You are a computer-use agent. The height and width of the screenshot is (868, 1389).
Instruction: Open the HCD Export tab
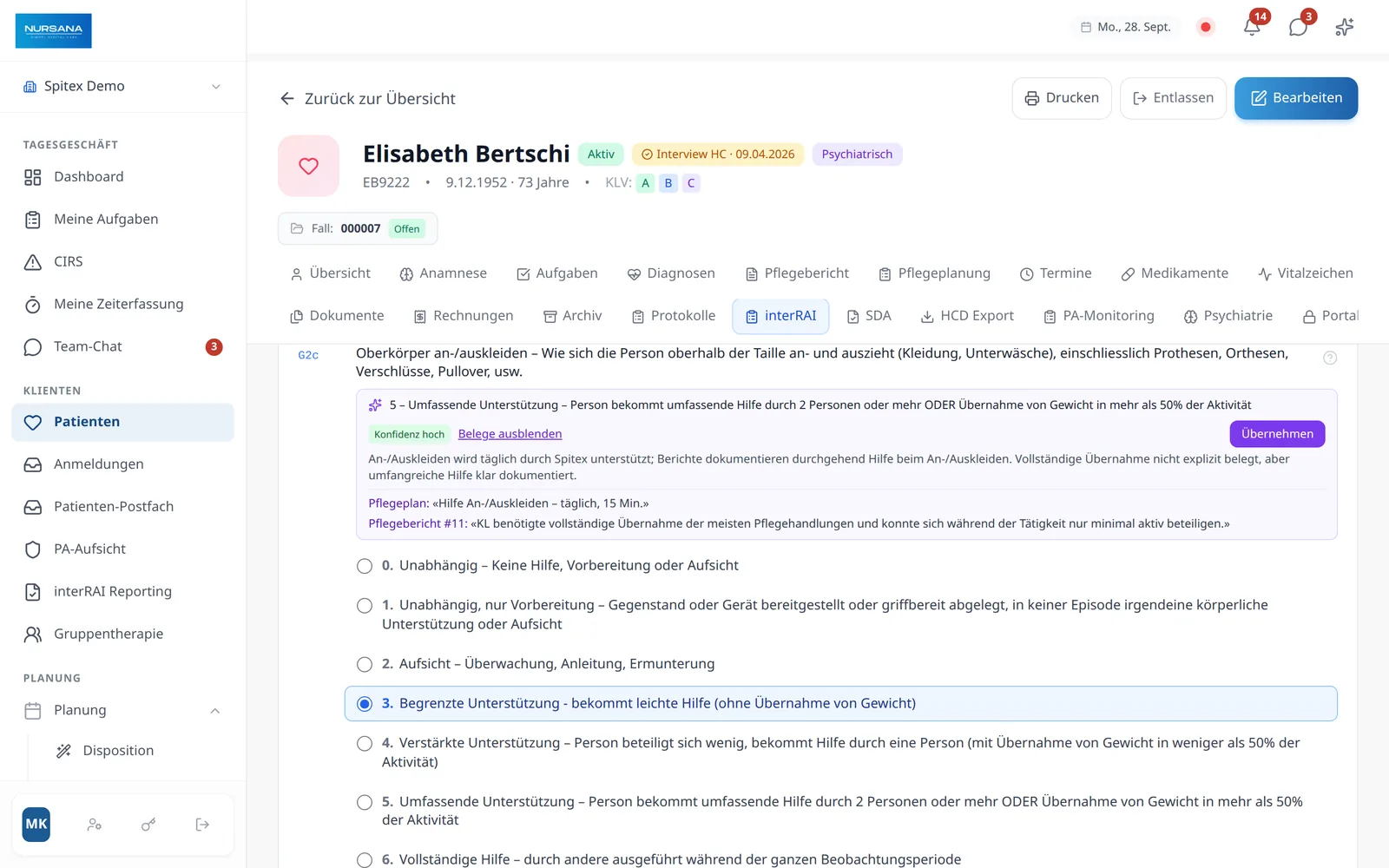967,316
